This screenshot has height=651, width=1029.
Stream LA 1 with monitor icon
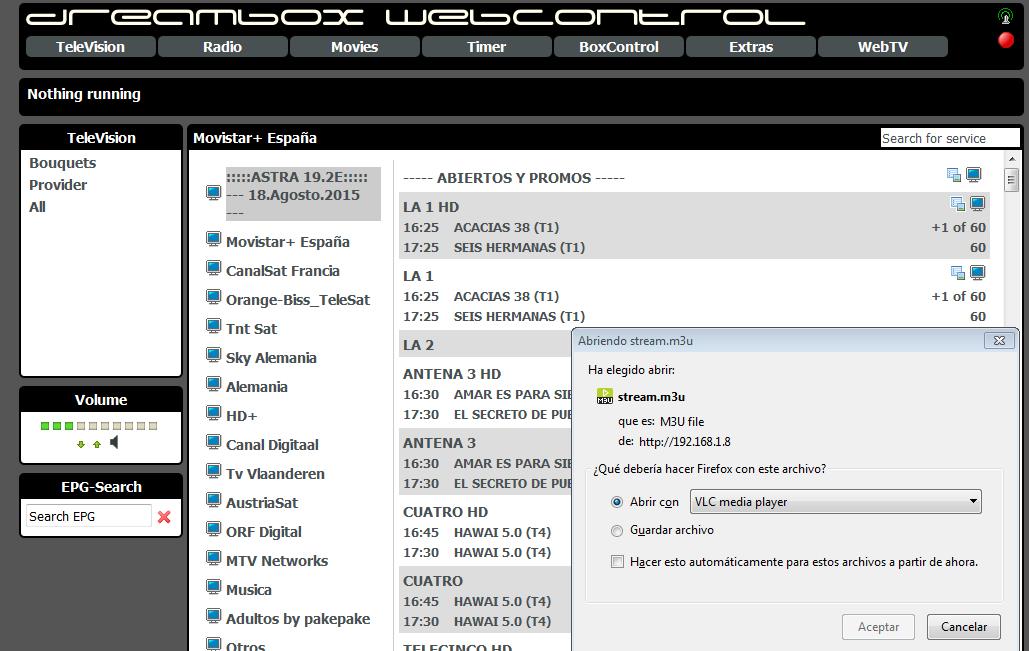point(978,272)
